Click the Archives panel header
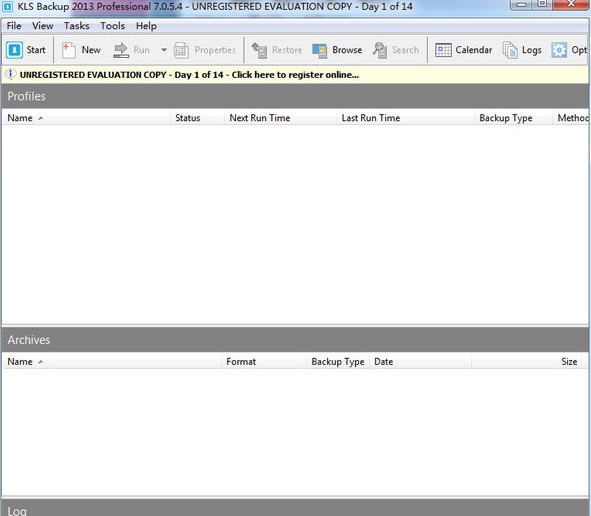 pyautogui.click(x=295, y=340)
